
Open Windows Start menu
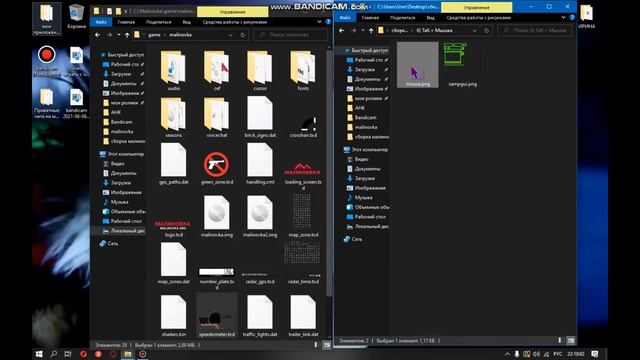(39, 354)
